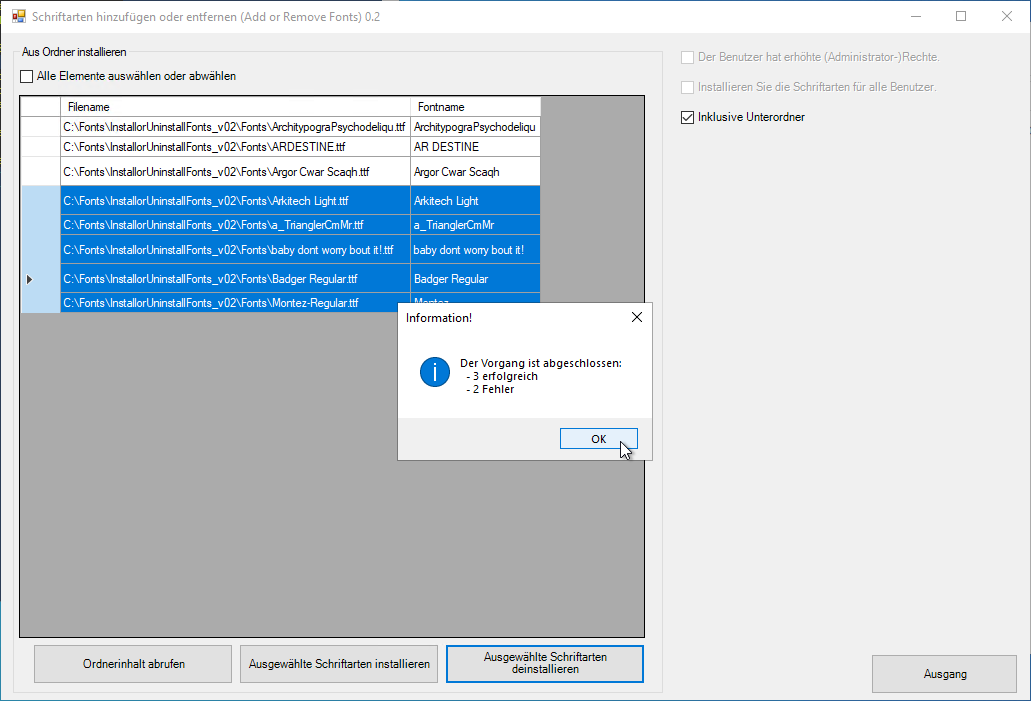Viewport: 1031px width, 701px height.
Task: Close the Information dialog with X
Action: coord(636,318)
